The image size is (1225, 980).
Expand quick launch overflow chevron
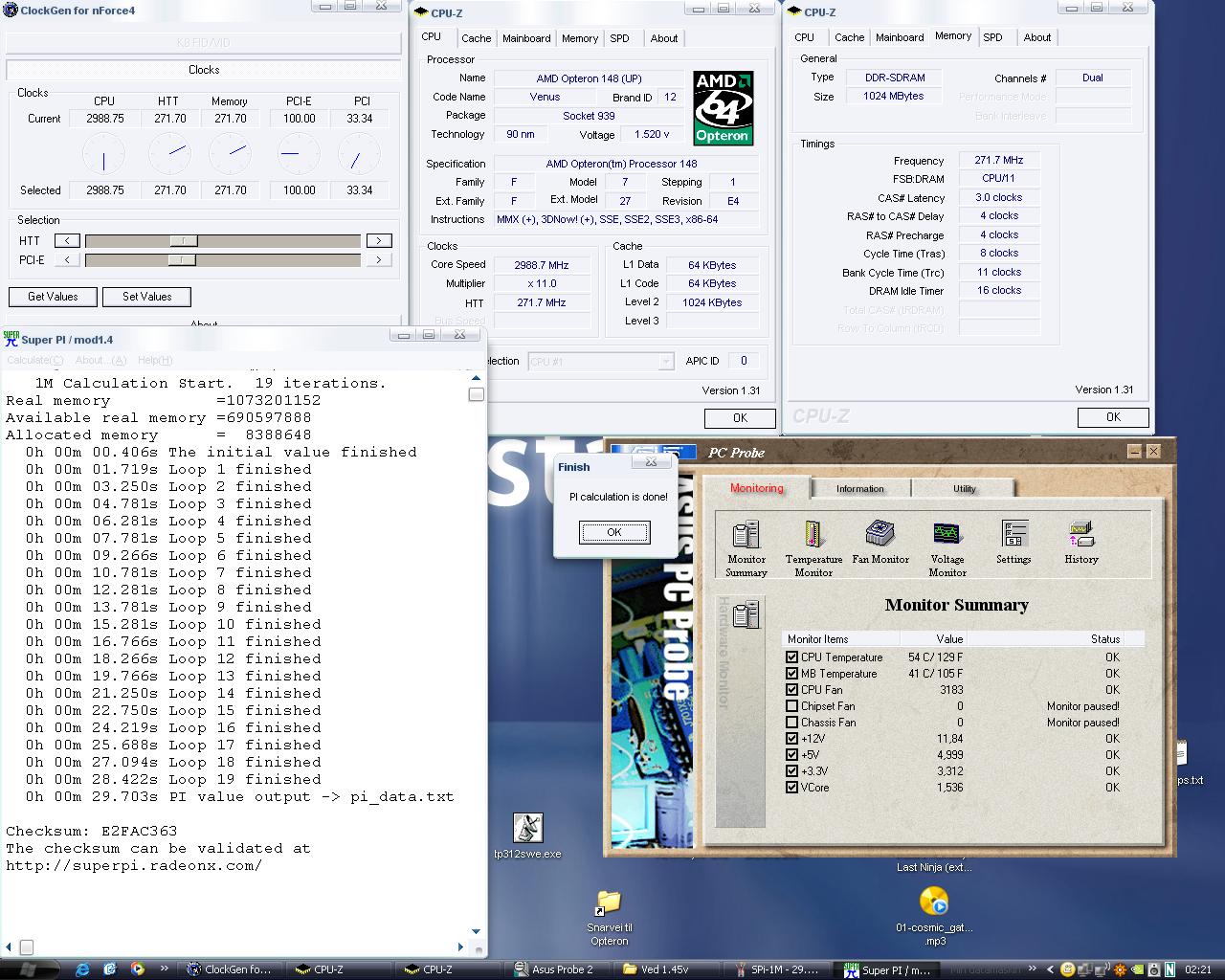tap(164, 969)
